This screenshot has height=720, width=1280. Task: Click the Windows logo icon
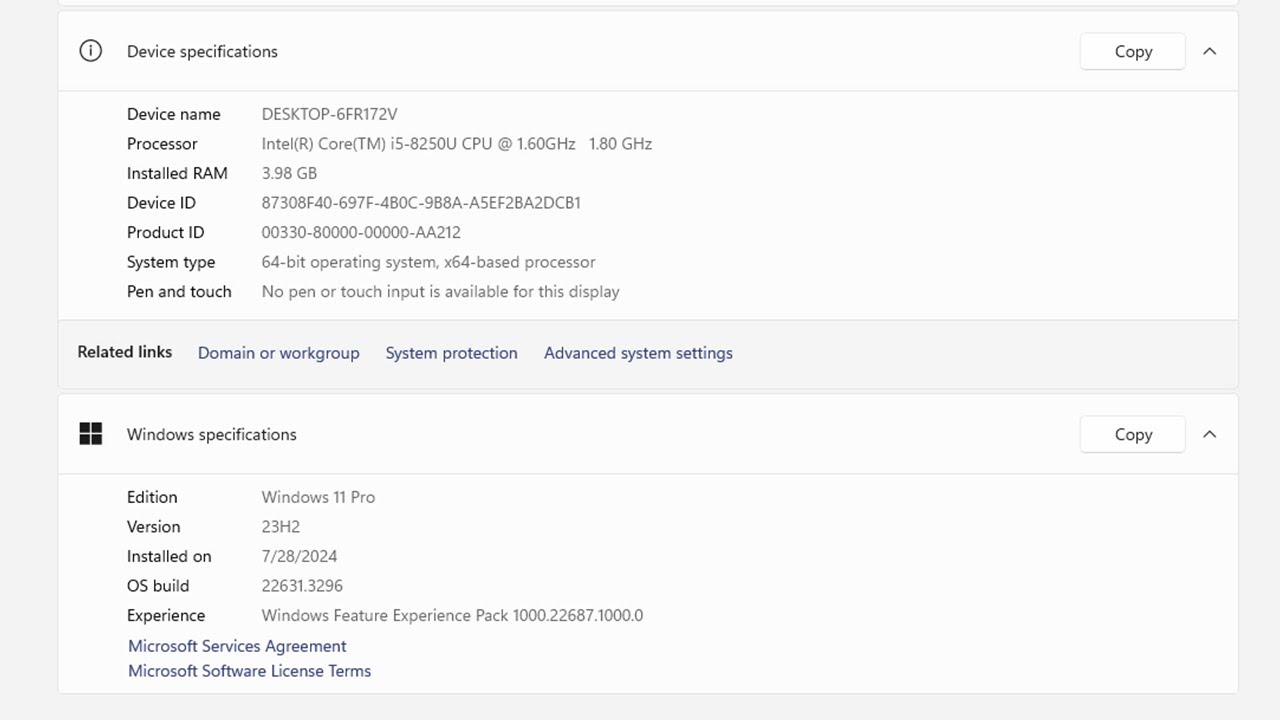tap(91, 434)
